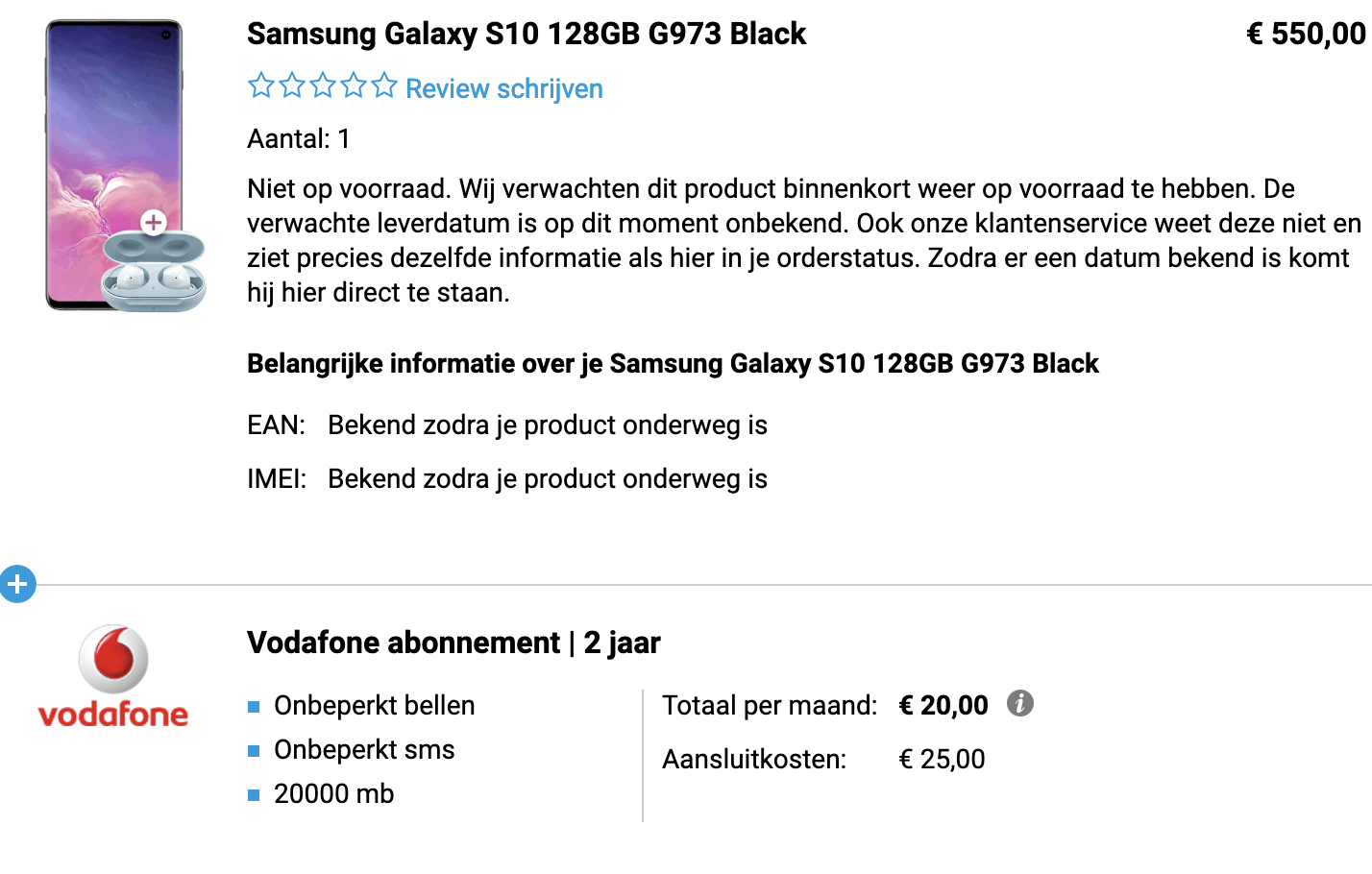Click the first rating star
The height and width of the screenshot is (874, 1372).
pos(261,86)
